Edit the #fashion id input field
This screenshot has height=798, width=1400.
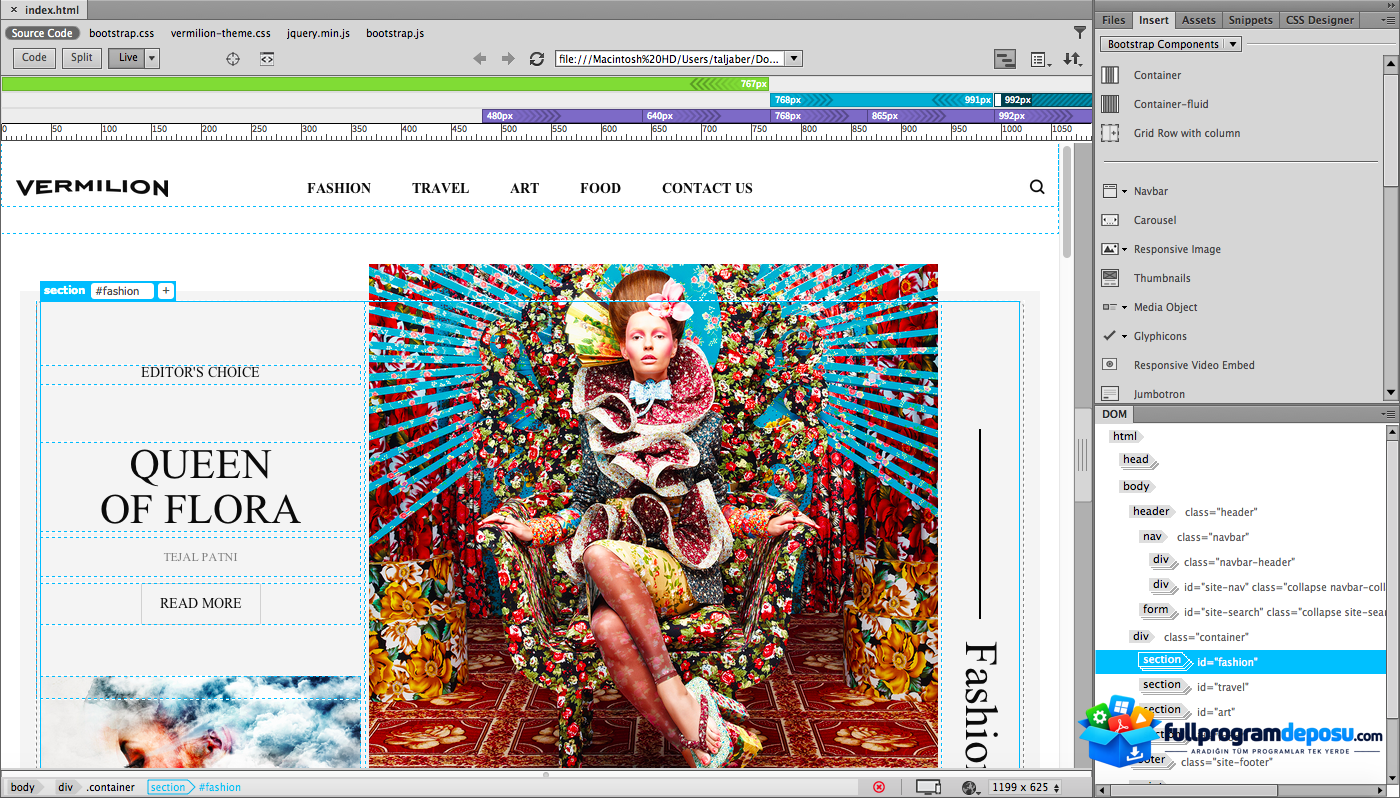123,291
